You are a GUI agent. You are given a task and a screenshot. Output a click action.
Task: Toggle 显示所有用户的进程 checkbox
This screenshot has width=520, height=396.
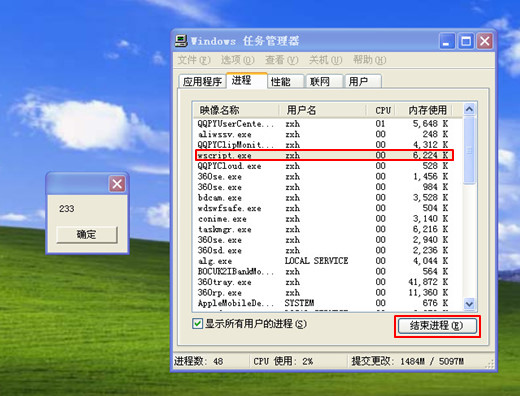(197, 324)
